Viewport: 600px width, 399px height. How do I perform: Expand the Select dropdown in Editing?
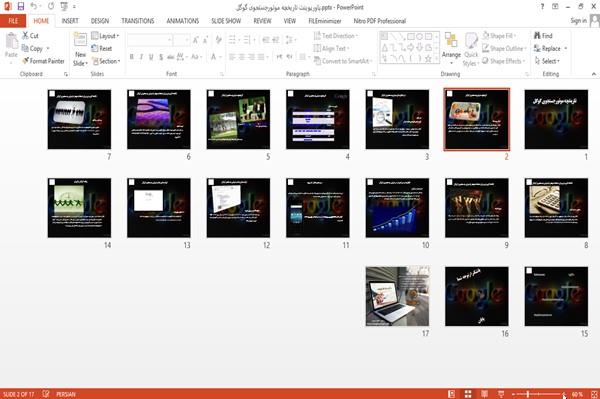point(547,61)
